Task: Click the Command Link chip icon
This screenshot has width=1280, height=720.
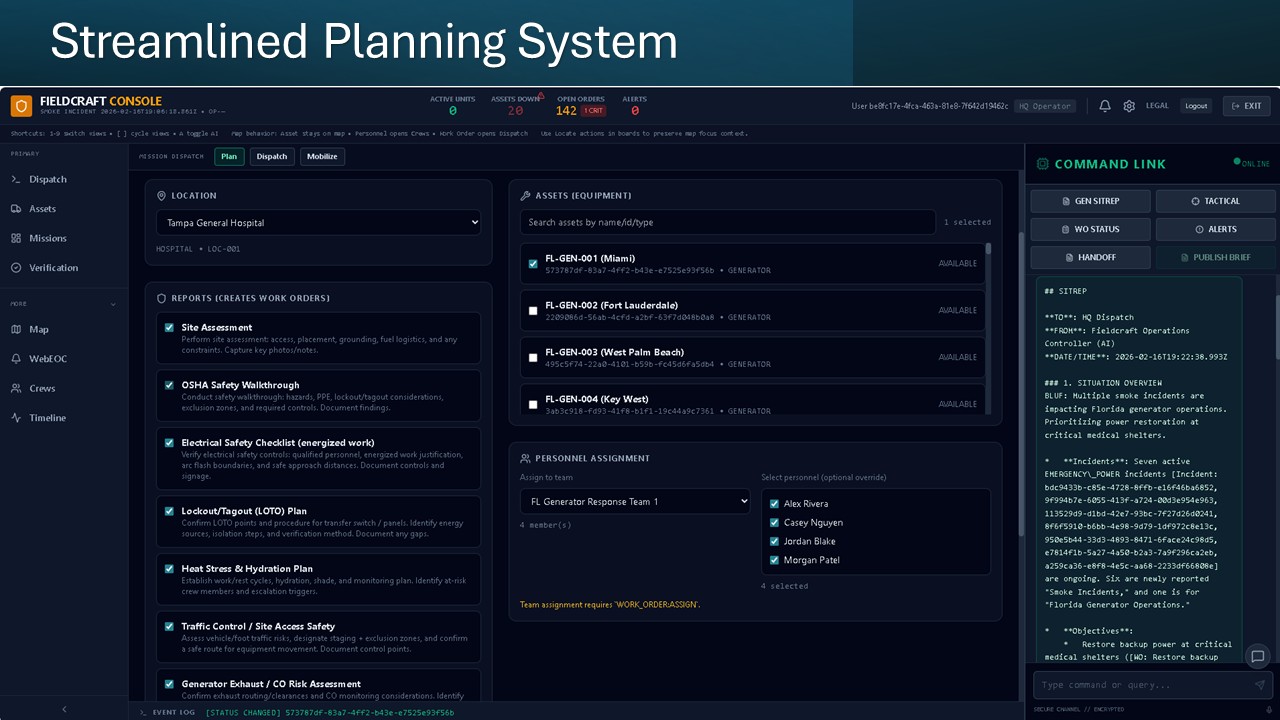Action: pyautogui.click(x=1043, y=164)
